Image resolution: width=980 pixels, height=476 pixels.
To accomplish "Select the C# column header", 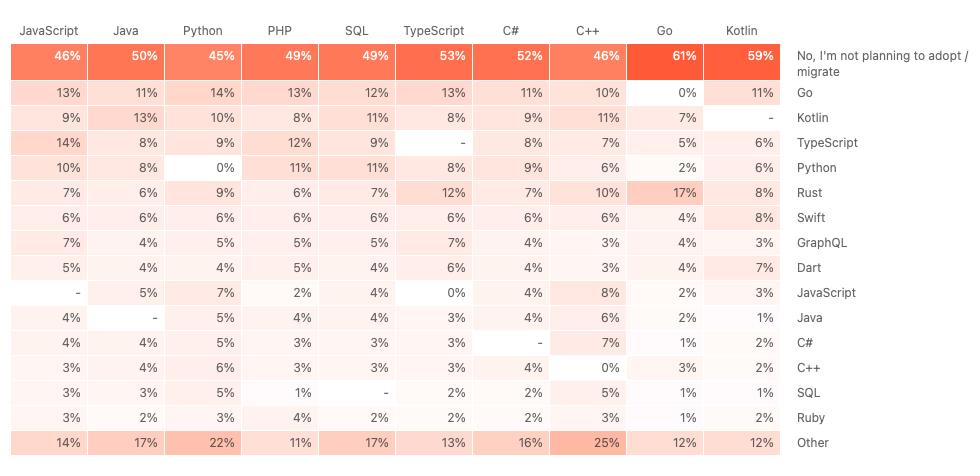I will coord(510,31).
